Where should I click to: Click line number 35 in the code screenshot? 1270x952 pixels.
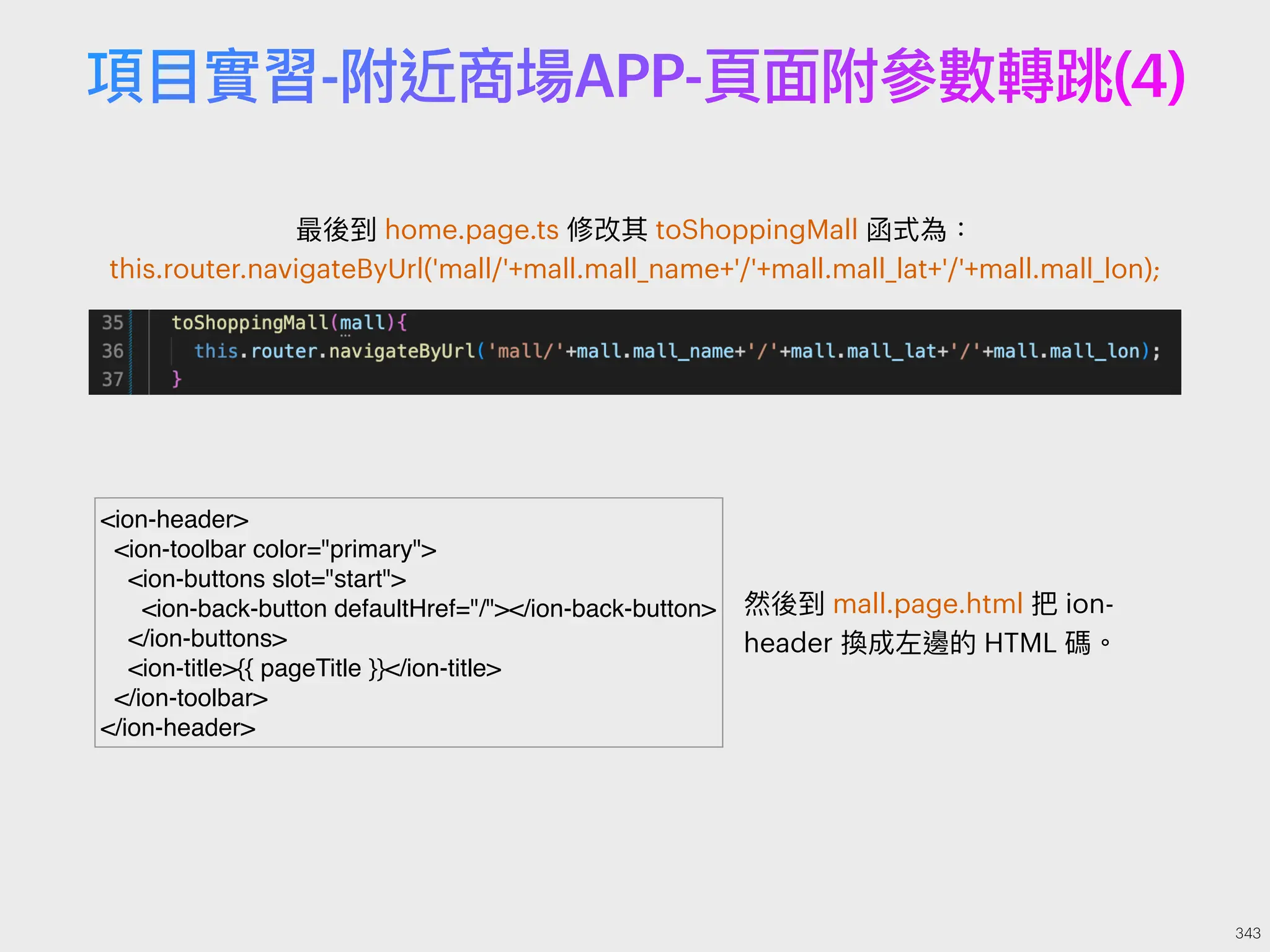coord(112,322)
